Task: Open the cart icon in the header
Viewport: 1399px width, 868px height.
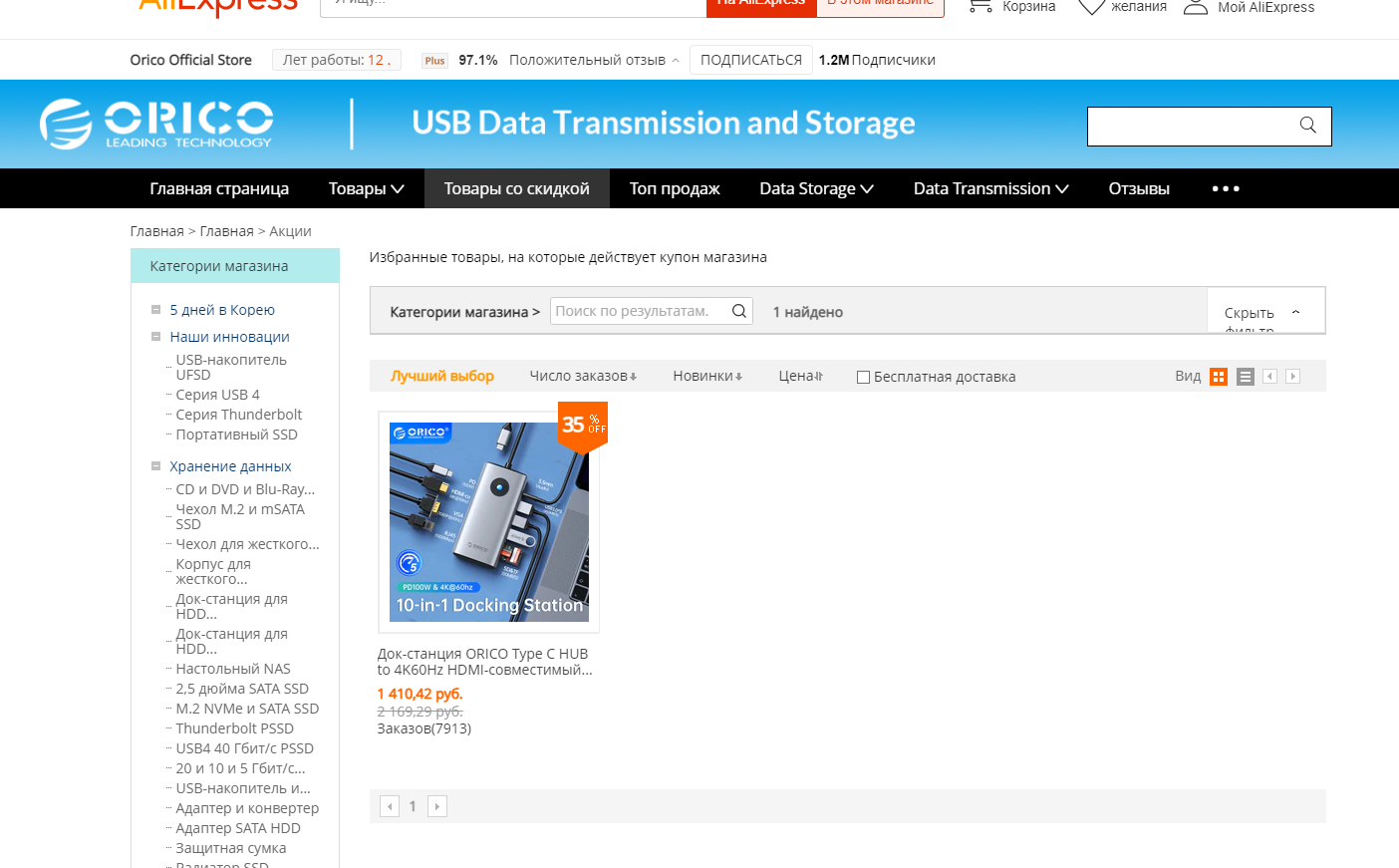Action: click(x=980, y=6)
